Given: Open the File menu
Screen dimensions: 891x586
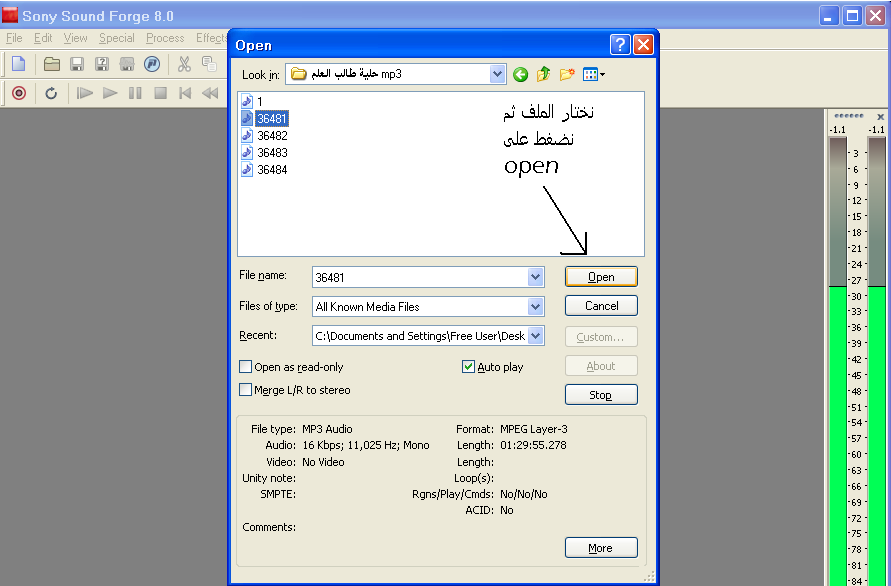Looking at the screenshot, I should 14,38.
